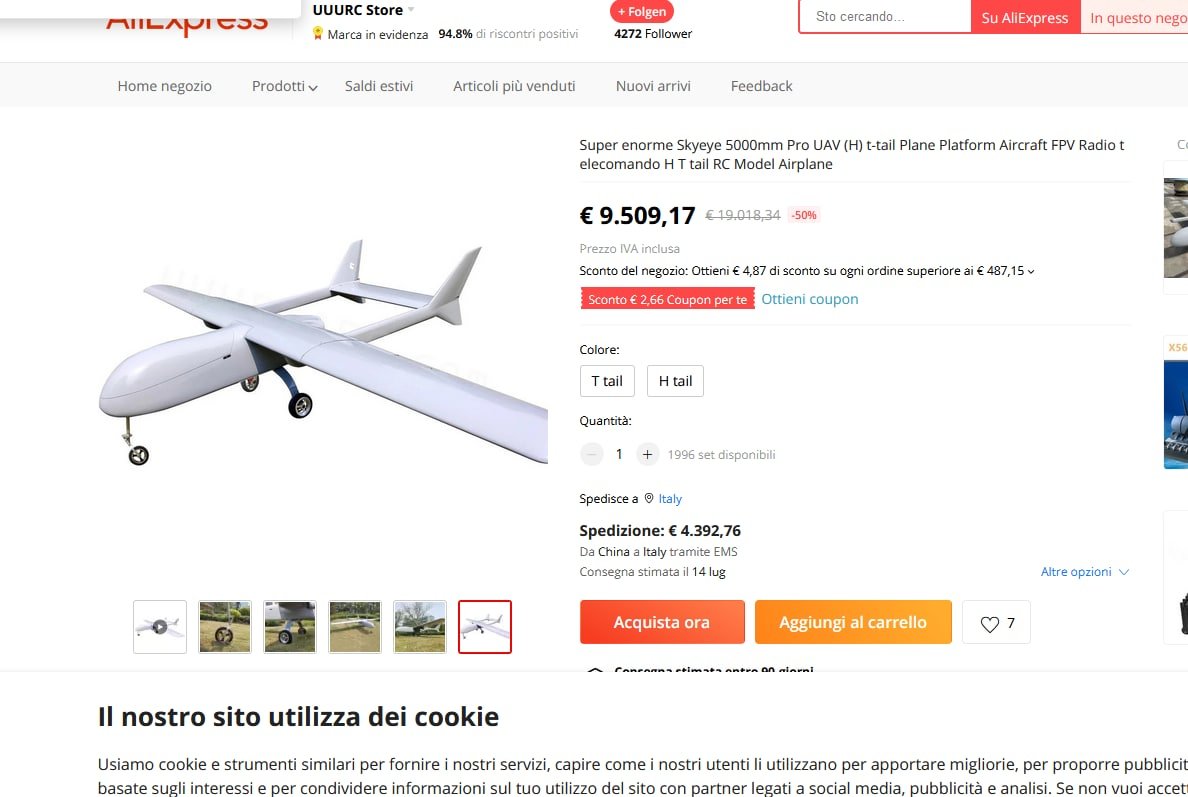Click Aggiungi al carrello button

tap(853, 622)
